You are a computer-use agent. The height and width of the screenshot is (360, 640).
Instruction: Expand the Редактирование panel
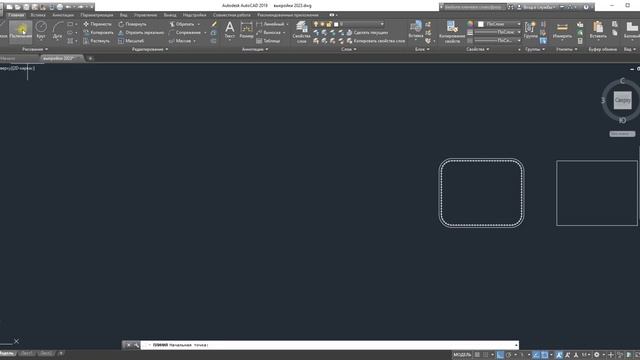(150, 49)
